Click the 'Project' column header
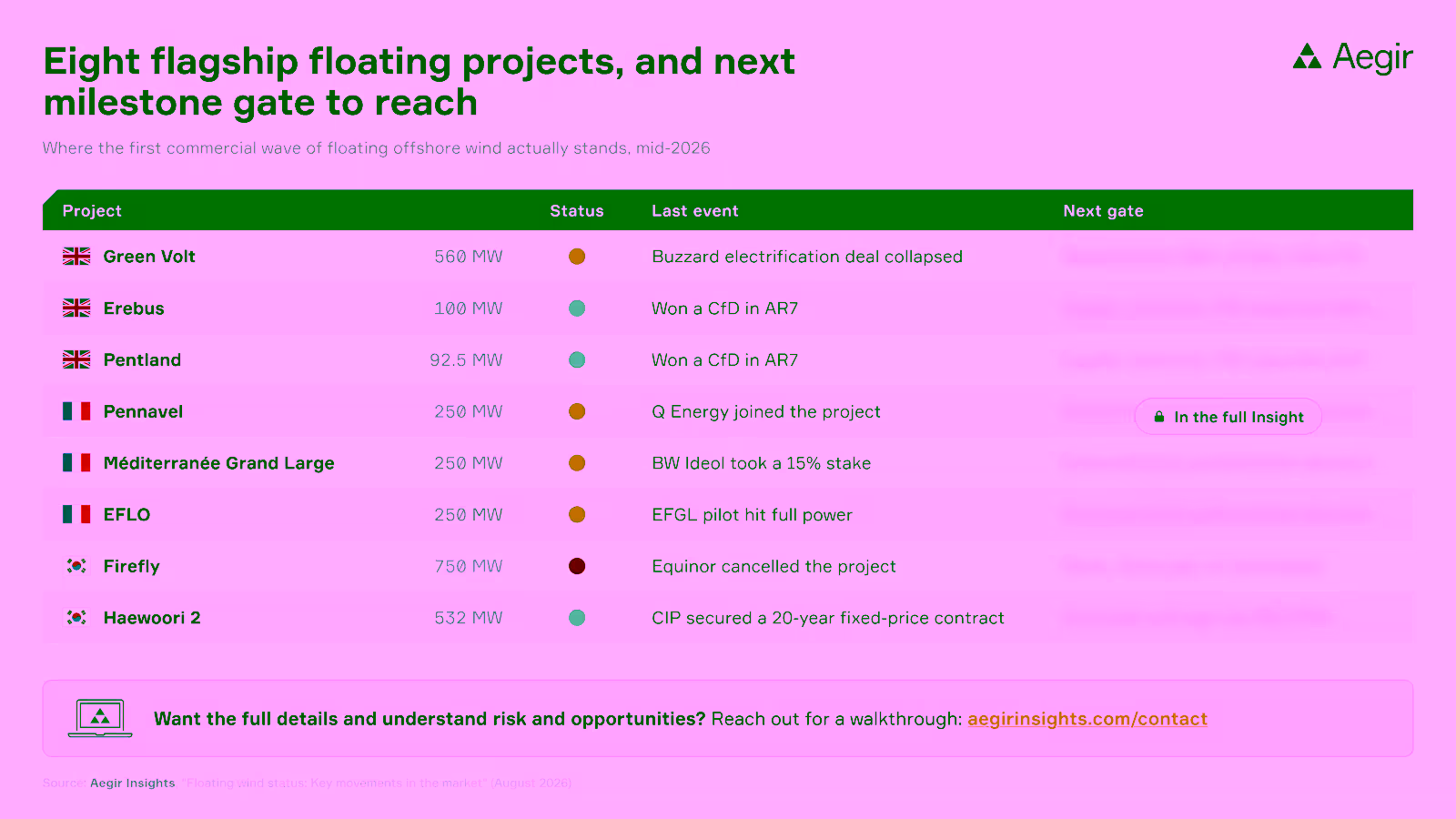The height and width of the screenshot is (819, 1456). pyautogui.click(x=92, y=211)
